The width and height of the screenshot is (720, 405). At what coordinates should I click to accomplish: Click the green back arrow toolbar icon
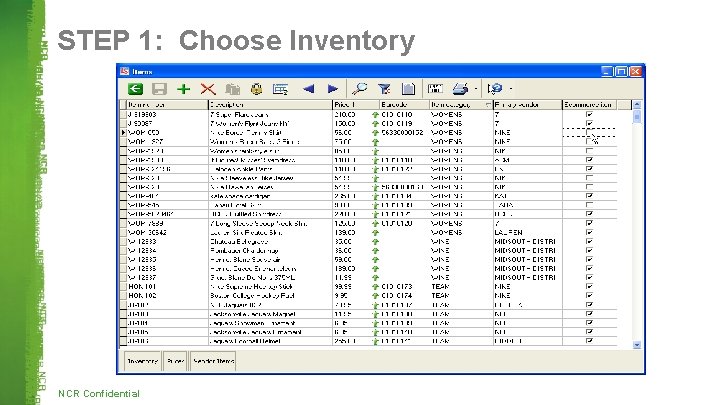(x=135, y=89)
